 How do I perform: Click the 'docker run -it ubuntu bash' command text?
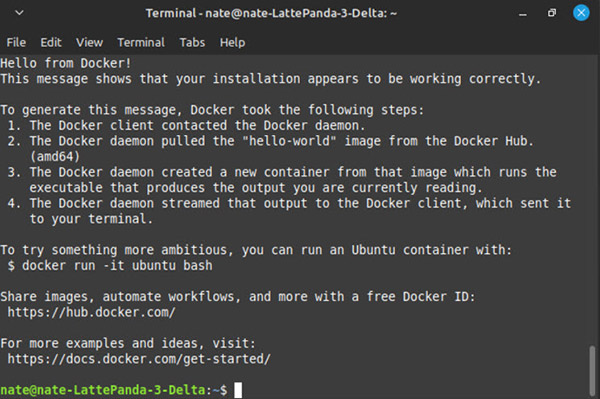click(117, 265)
